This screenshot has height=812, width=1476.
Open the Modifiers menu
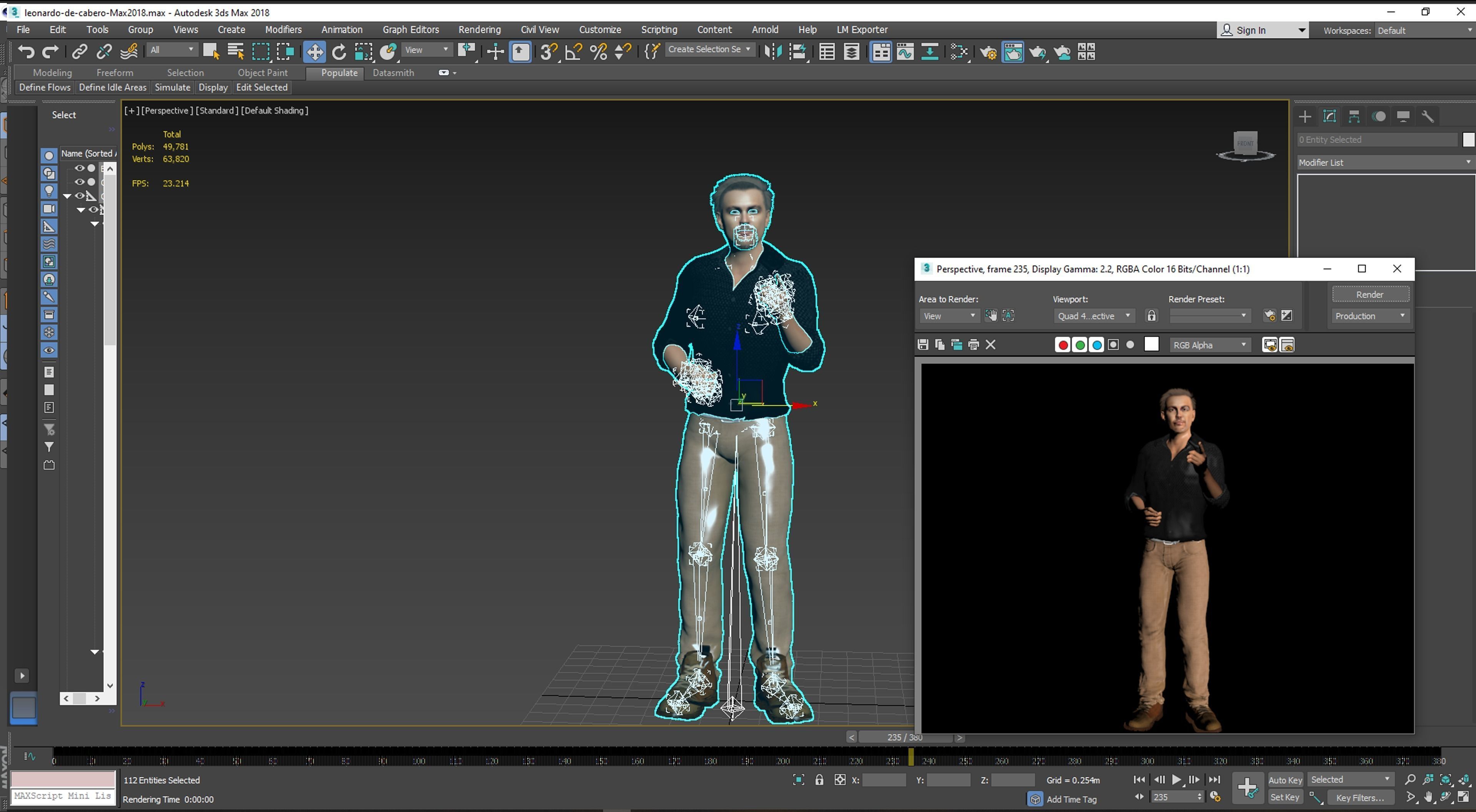[283, 29]
